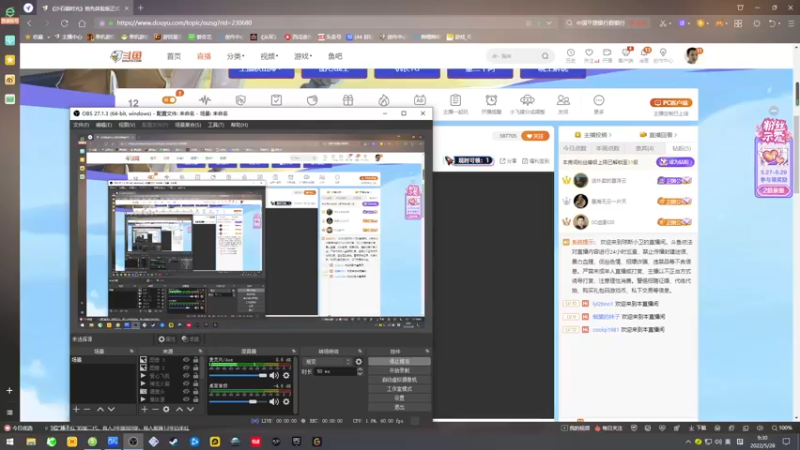Move the scene up in the Scenes panel
This screenshot has width=800, height=450.
101,409
